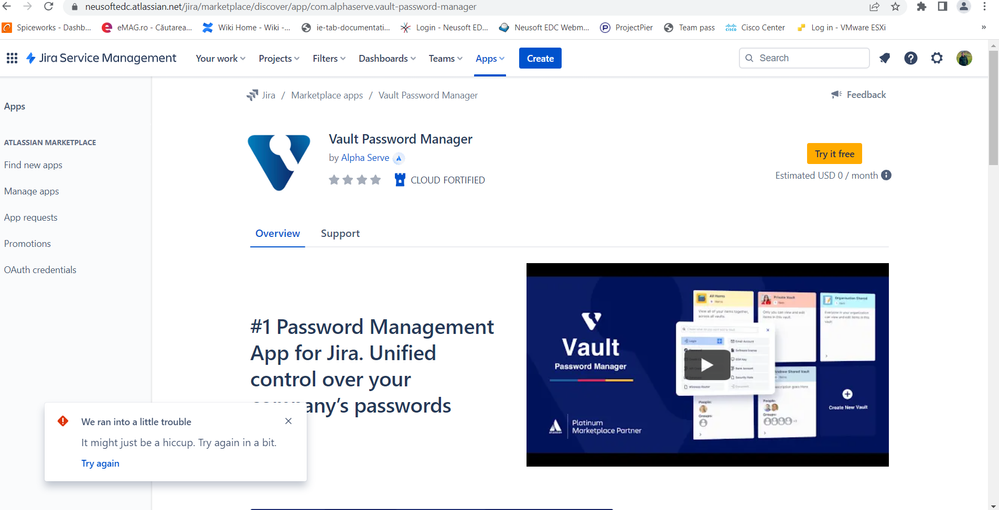
Task: Dismiss the trouble notification with X
Action: point(289,421)
